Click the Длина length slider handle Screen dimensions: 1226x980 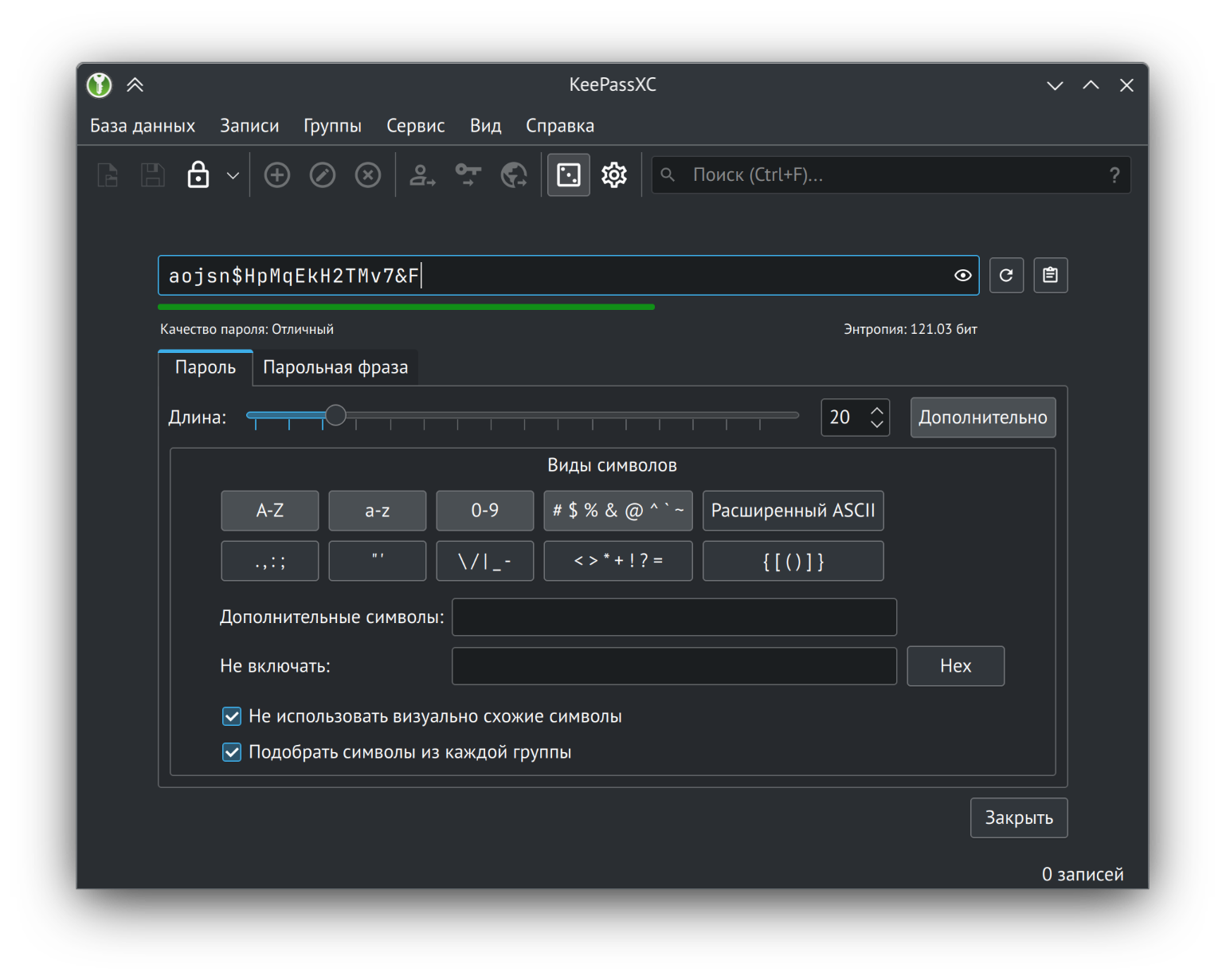336,415
